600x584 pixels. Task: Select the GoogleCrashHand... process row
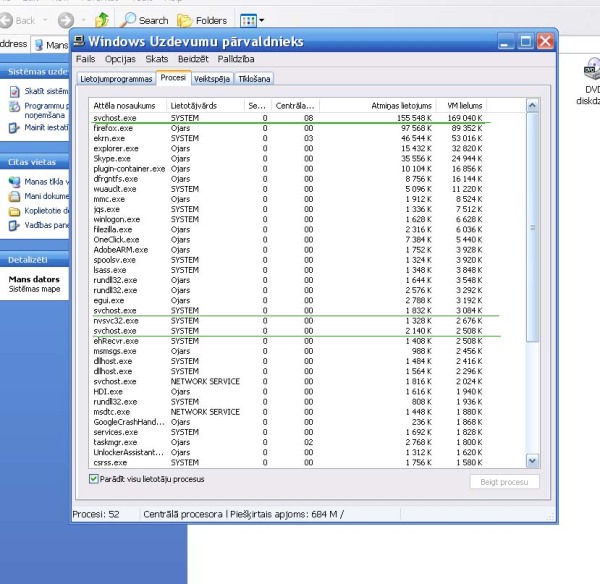(x=288, y=422)
